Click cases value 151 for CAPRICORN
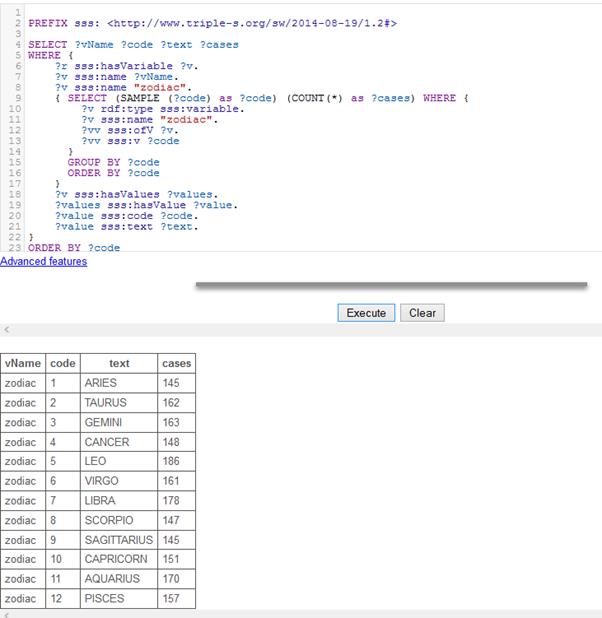Image resolution: width=602 pixels, height=618 pixels. click(x=176, y=559)
